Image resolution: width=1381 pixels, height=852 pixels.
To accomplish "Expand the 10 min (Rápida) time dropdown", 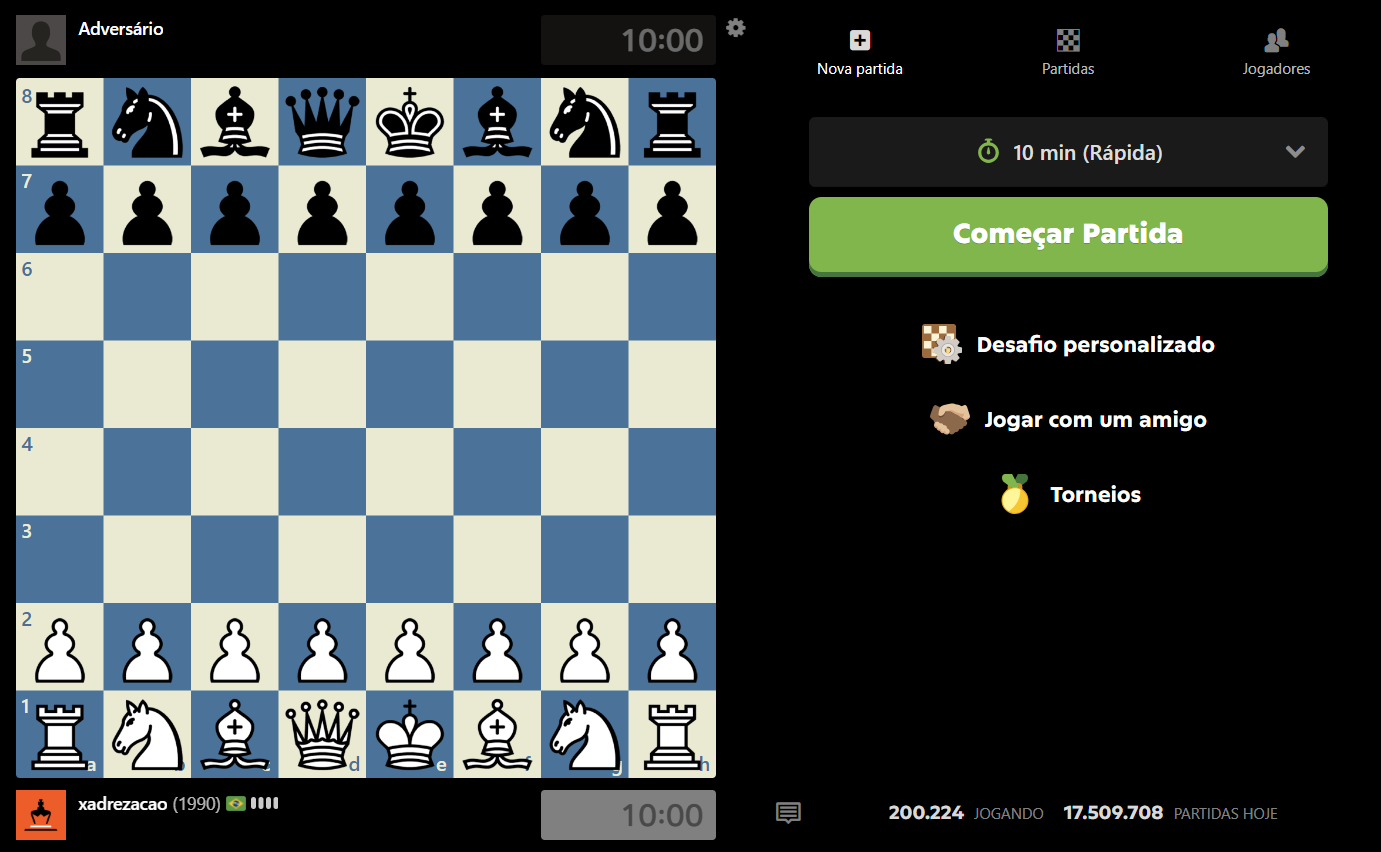I will (x=1068, y=152).
